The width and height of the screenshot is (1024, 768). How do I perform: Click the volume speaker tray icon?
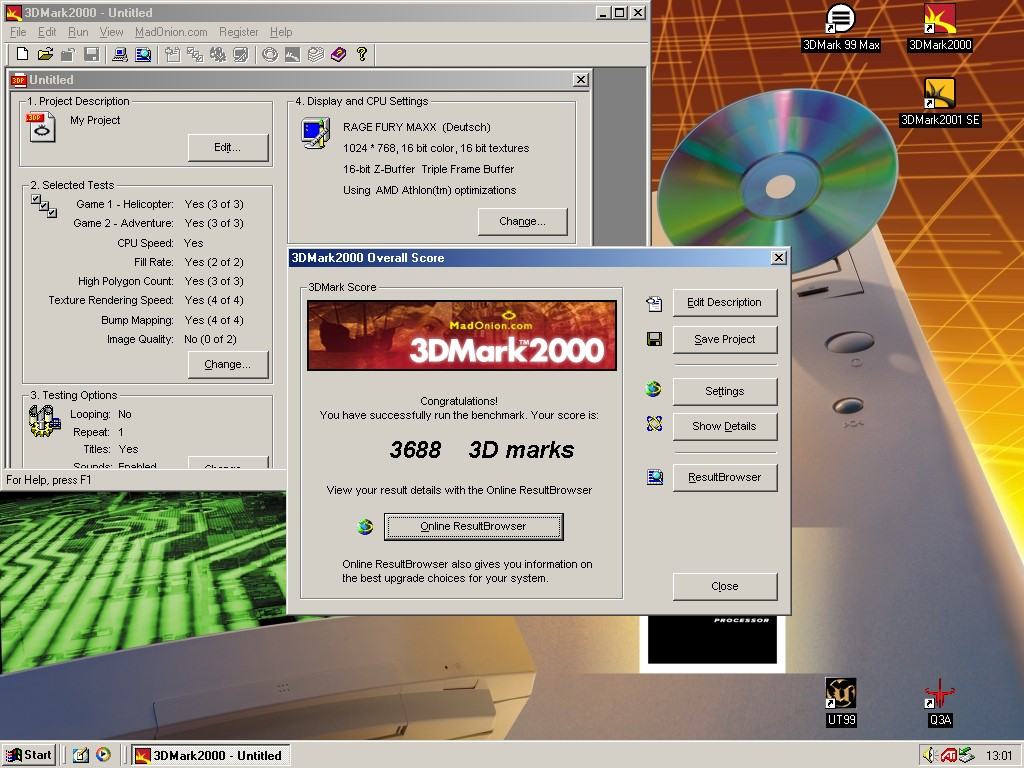[x=929, y=756]
